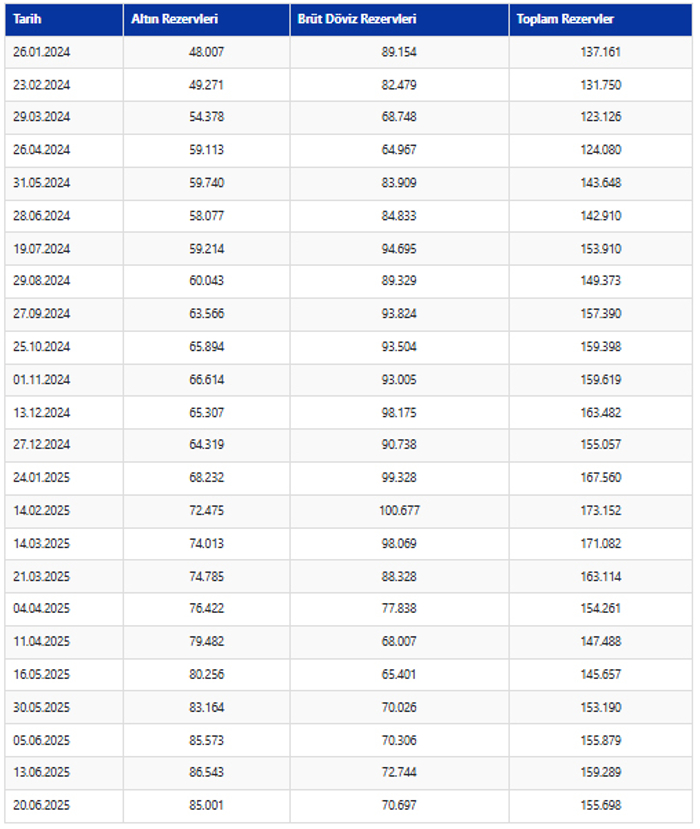
Task: Click gold reserve value 76.422
Action: click(x=206, y=609)
